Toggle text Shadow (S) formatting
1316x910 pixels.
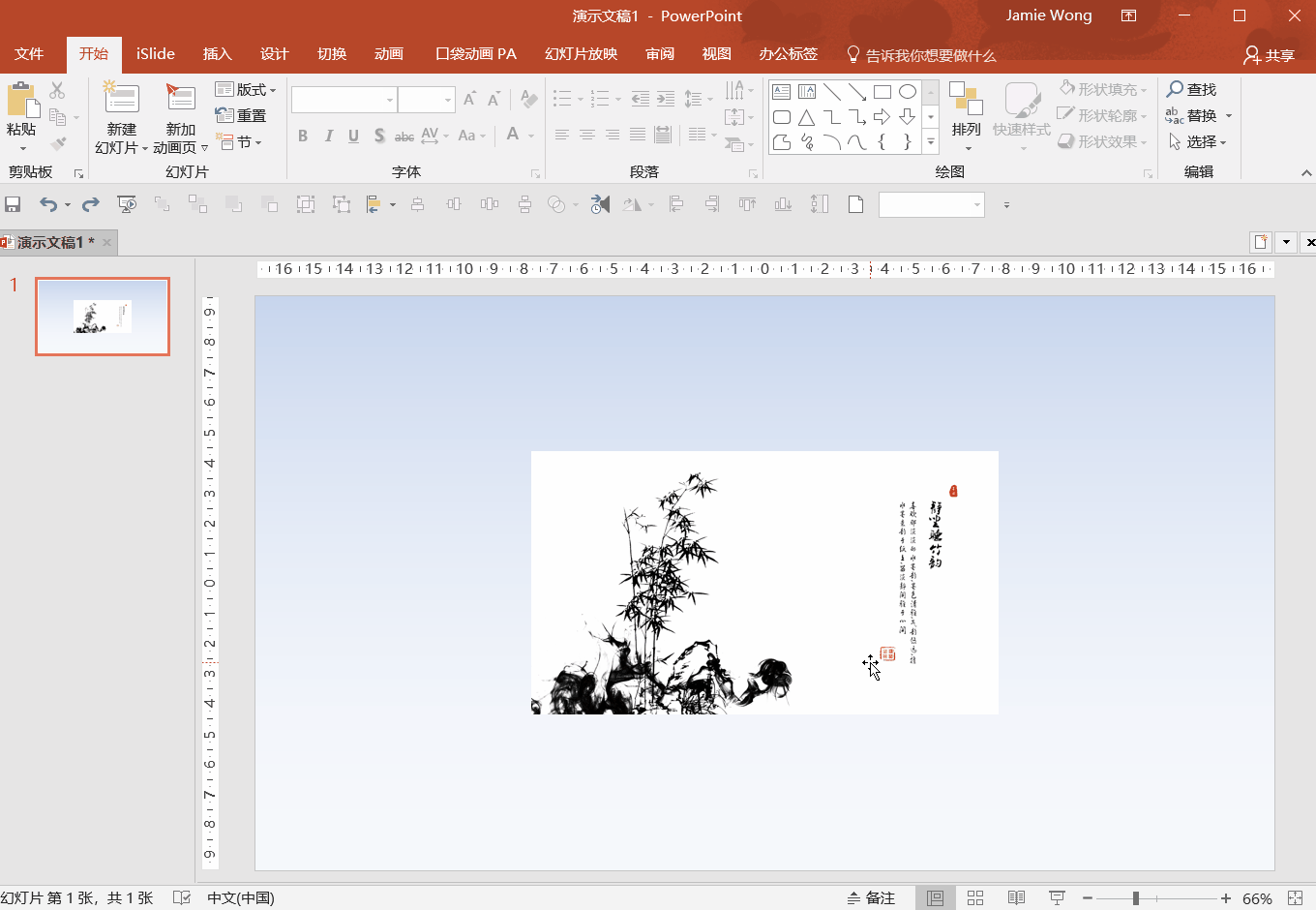(378, 136)
